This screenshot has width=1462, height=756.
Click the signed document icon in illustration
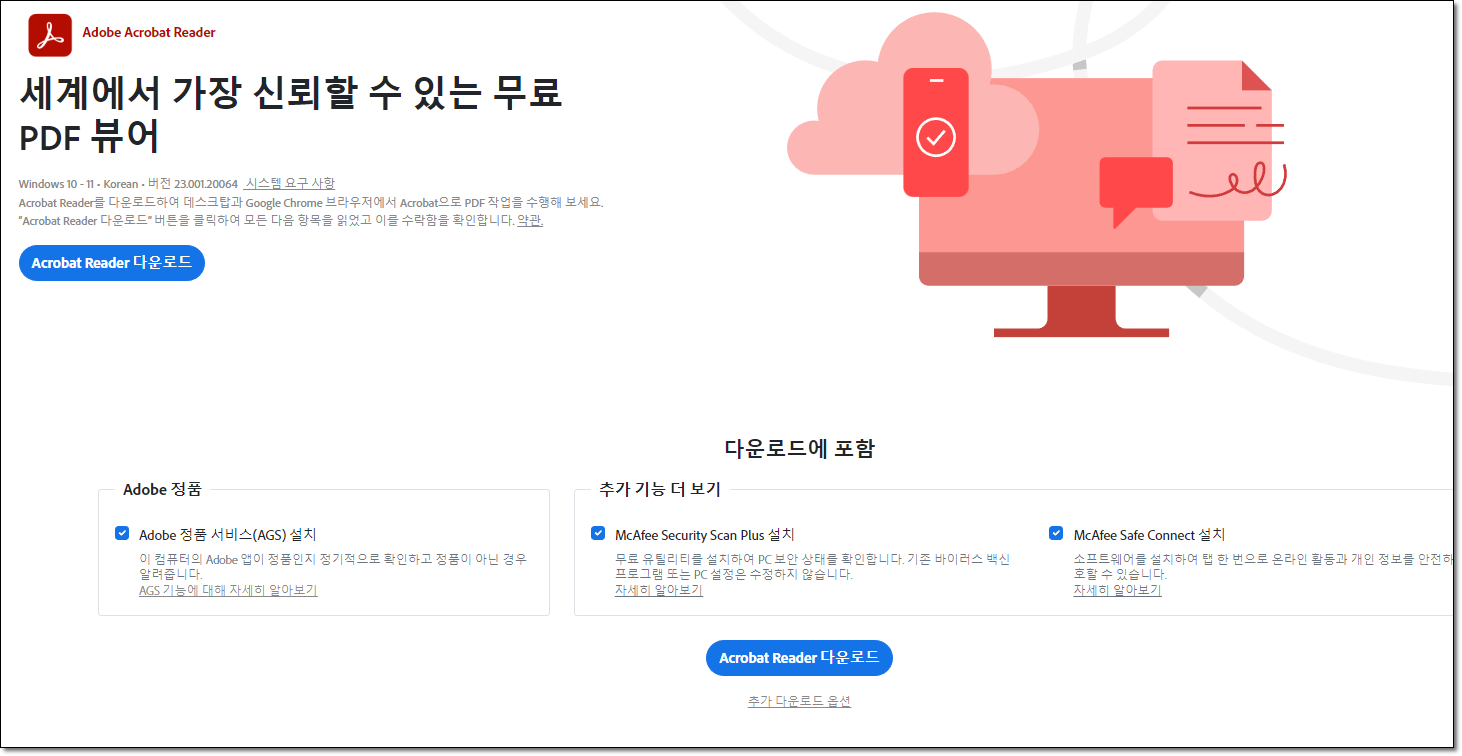point(1218,140)
